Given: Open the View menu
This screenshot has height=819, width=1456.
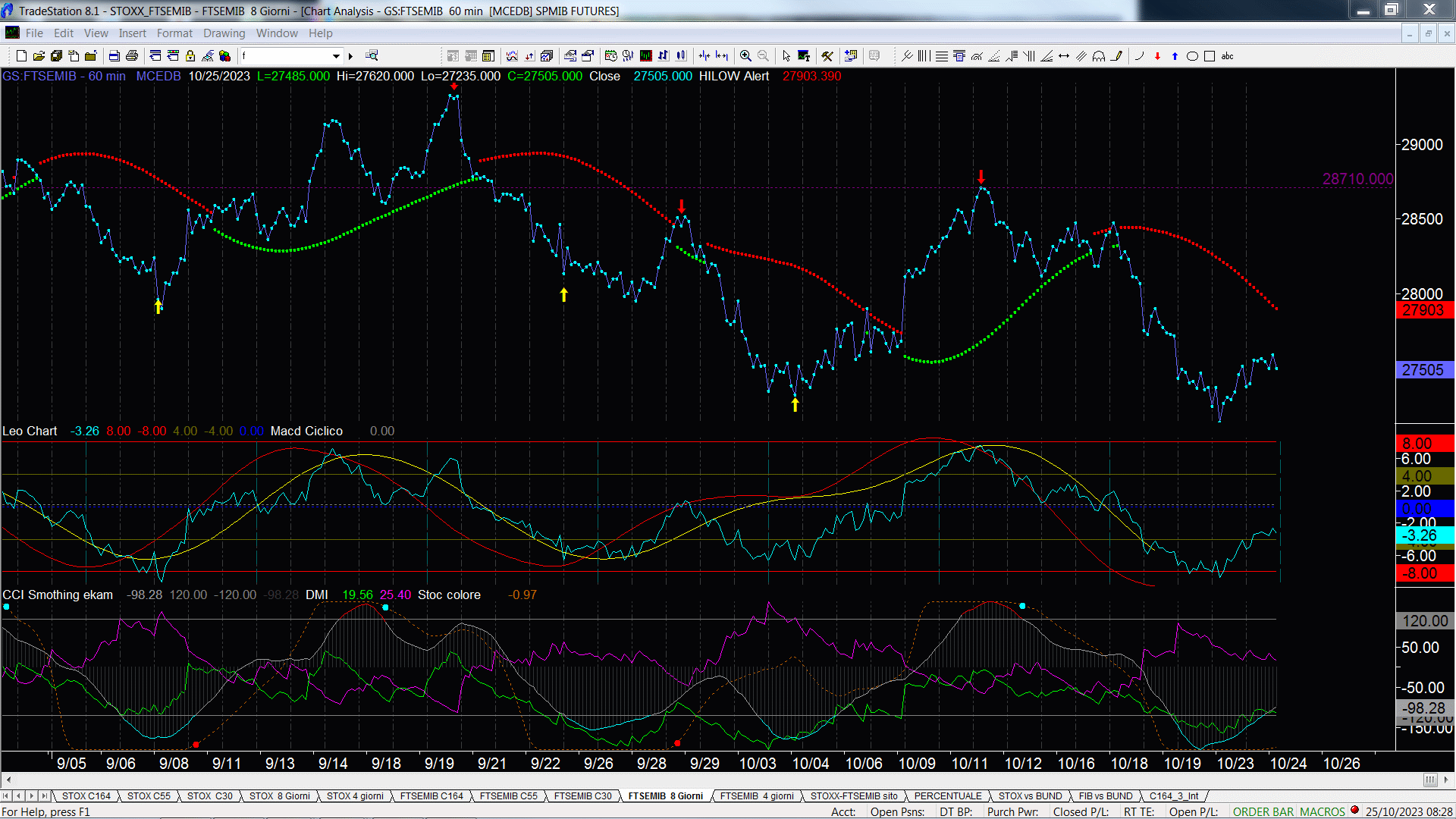Looking at the screenshot, I should click(x=96, y=33).
